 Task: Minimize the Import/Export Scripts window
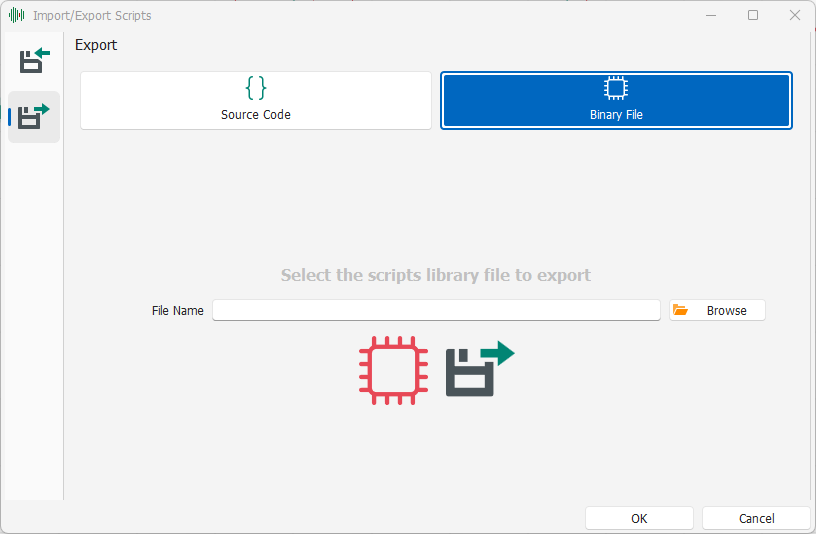(711, 16)
